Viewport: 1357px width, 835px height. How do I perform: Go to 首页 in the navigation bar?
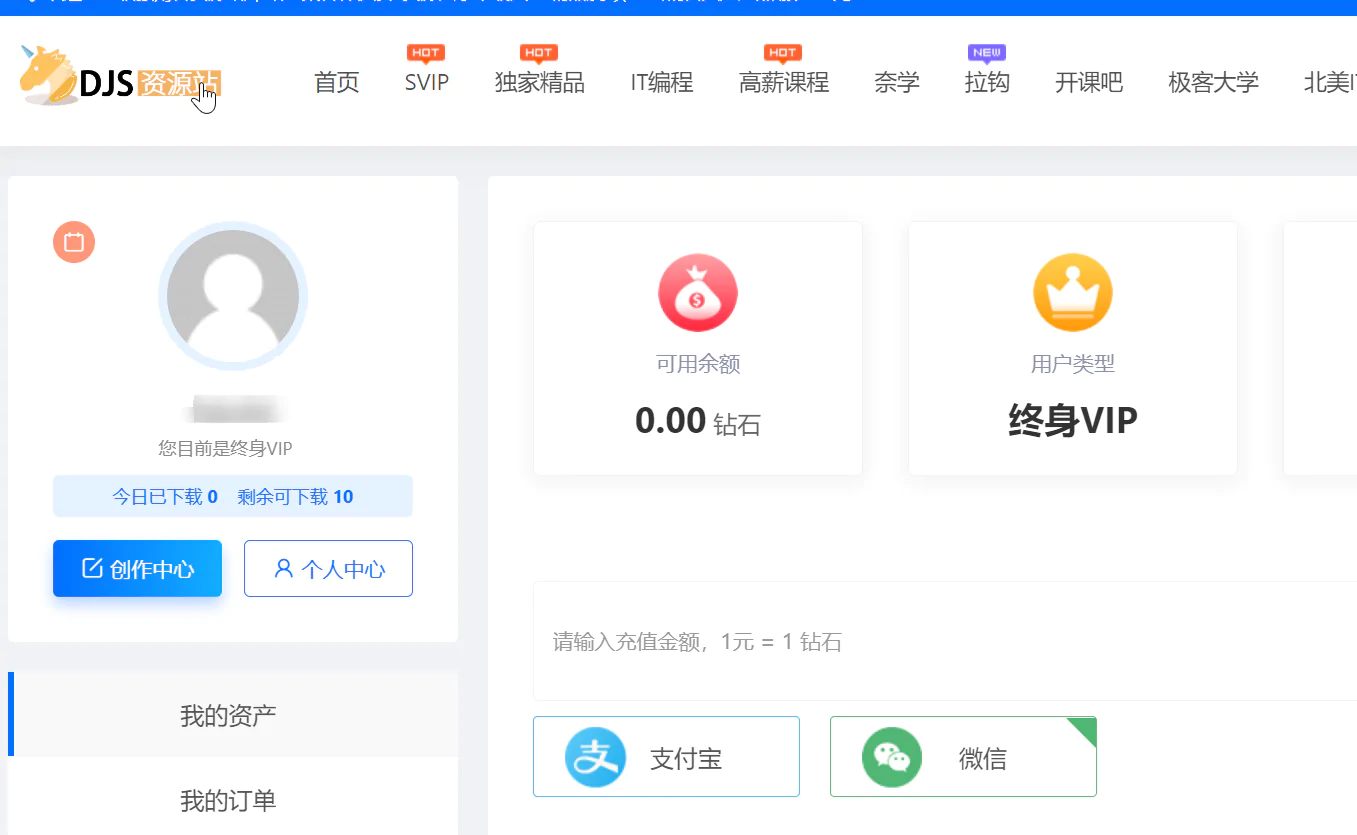click(337, 82)
